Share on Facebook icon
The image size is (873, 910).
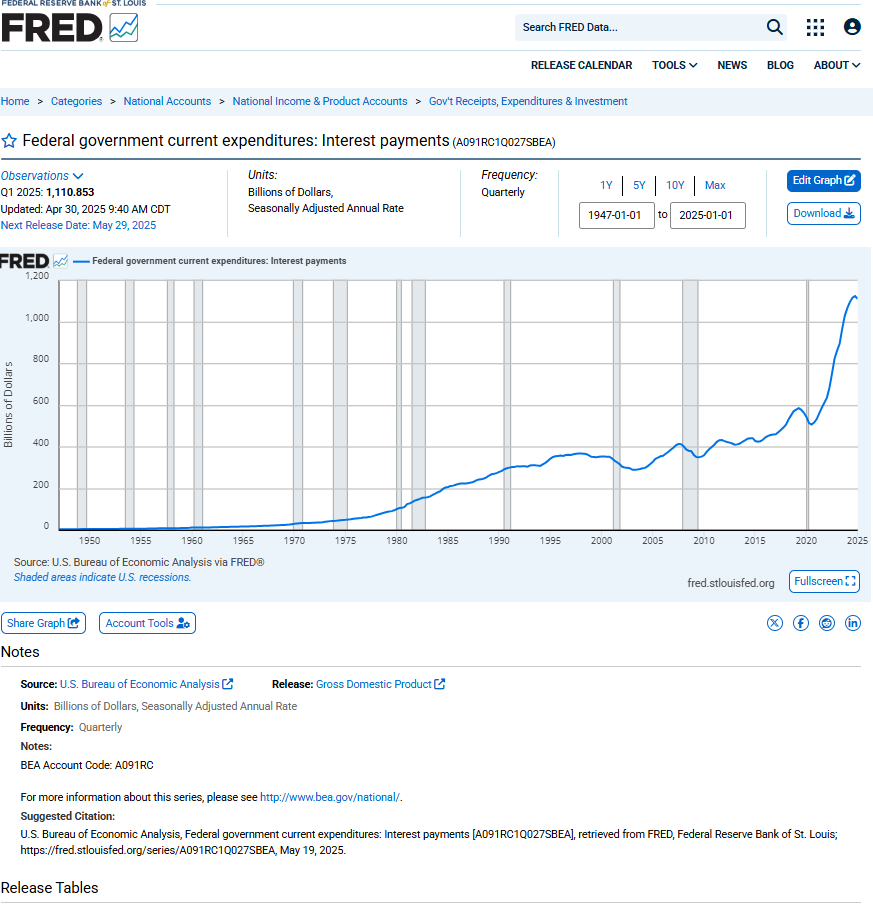[x=801, y=623]
